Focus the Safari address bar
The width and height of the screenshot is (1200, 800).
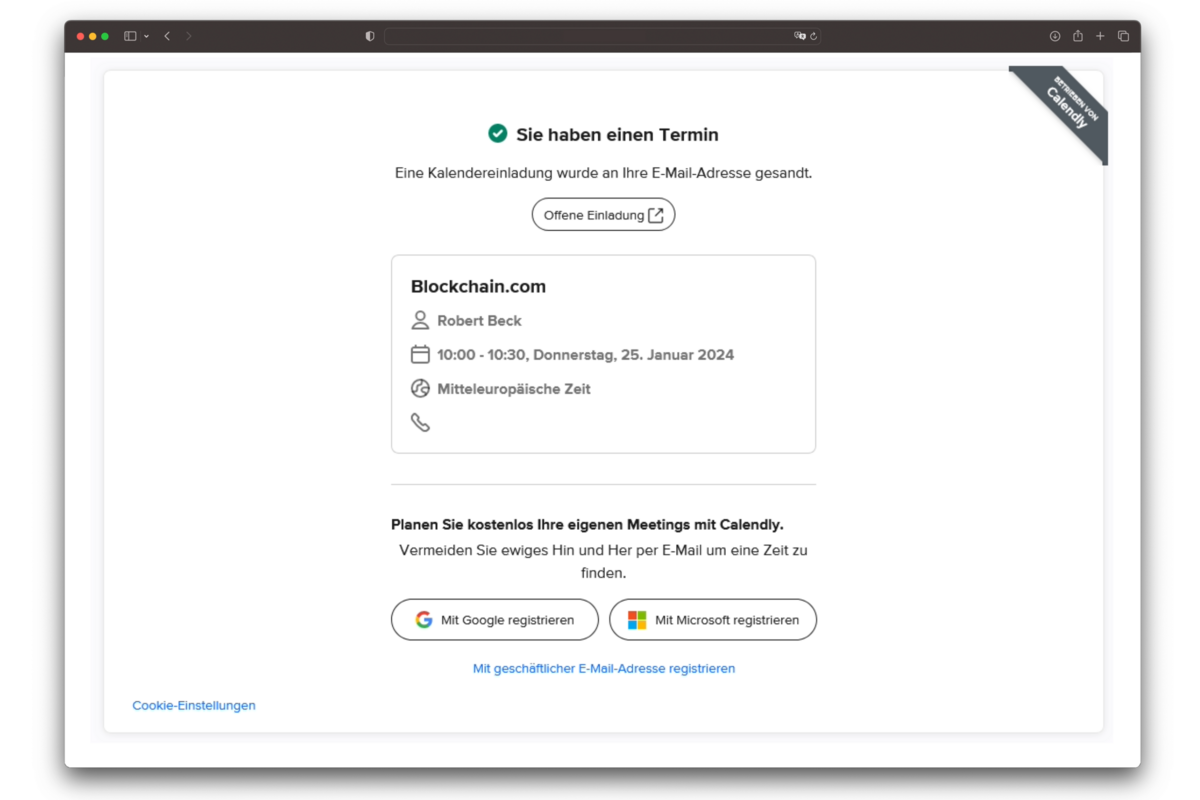603,36
